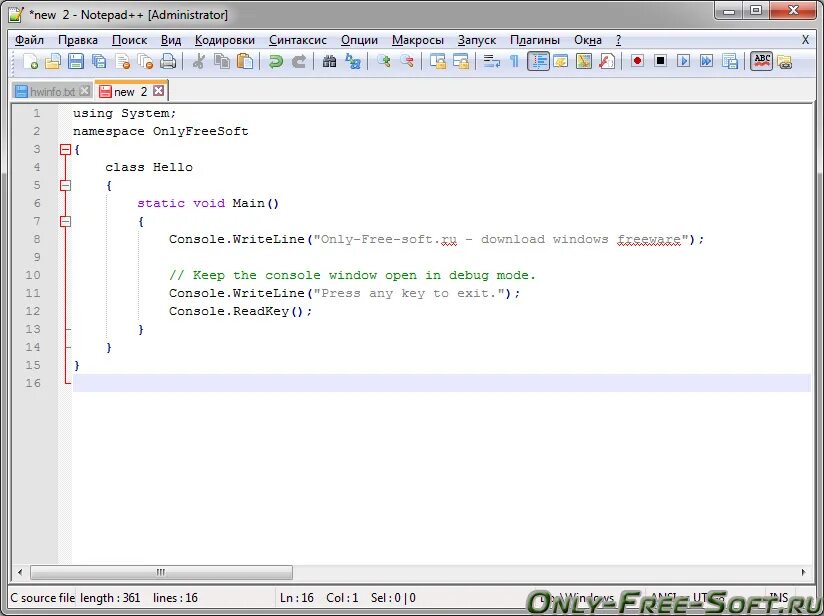824x616 pixels.
Task: Open the function list icon
Action: (x=607, y=61)
